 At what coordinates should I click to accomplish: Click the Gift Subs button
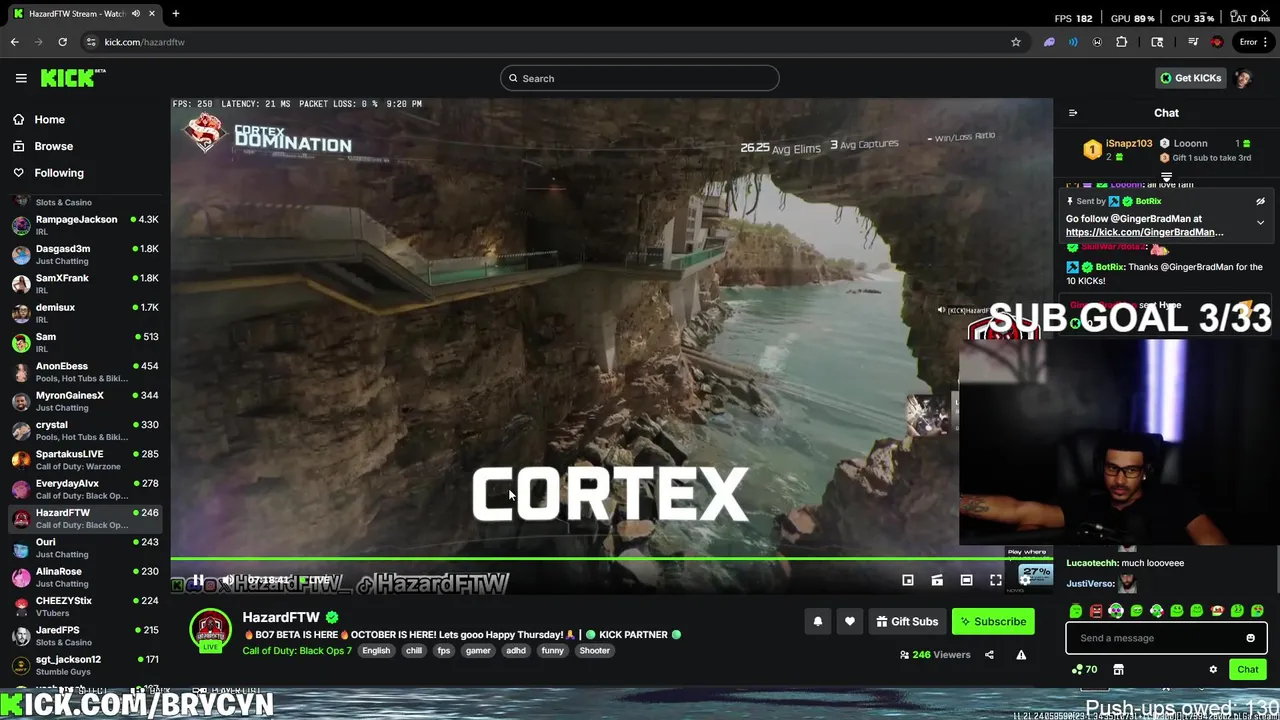907,622
